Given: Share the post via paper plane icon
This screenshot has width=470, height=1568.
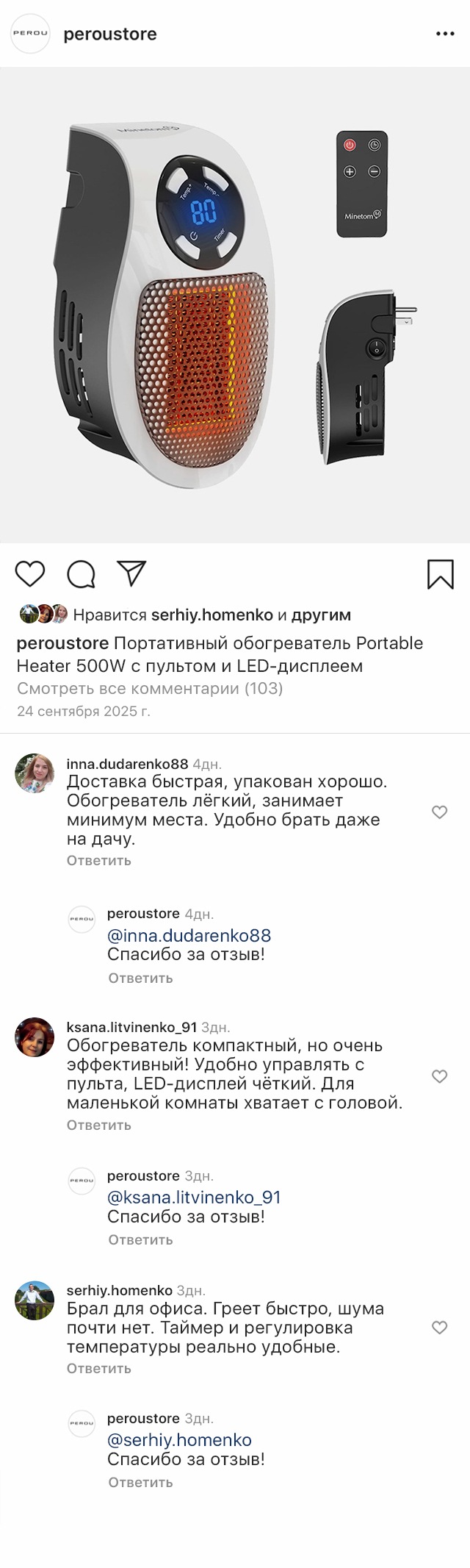Looking at the screenshot, I should (x=132, y=573).
